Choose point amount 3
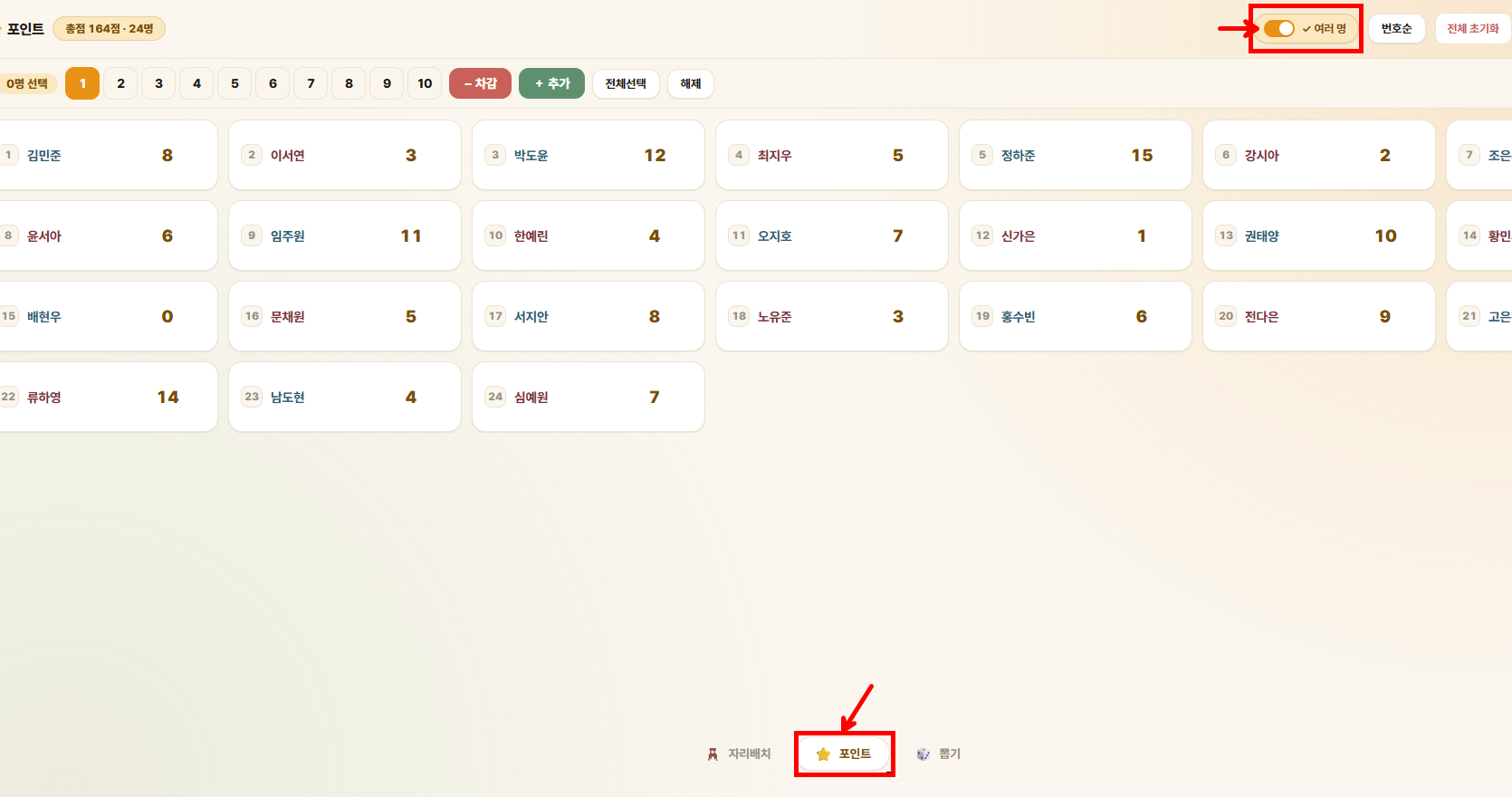 (x=158, y=83)
